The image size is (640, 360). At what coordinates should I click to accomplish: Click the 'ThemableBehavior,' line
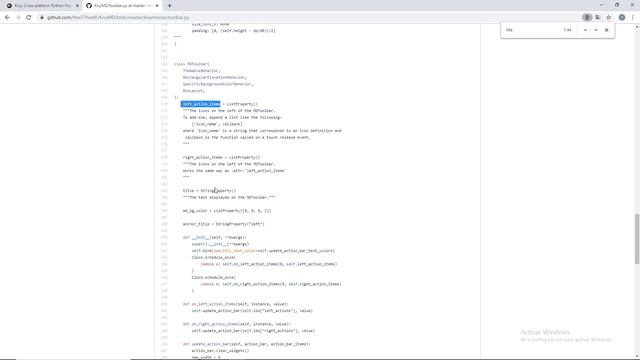click(201, 71)
